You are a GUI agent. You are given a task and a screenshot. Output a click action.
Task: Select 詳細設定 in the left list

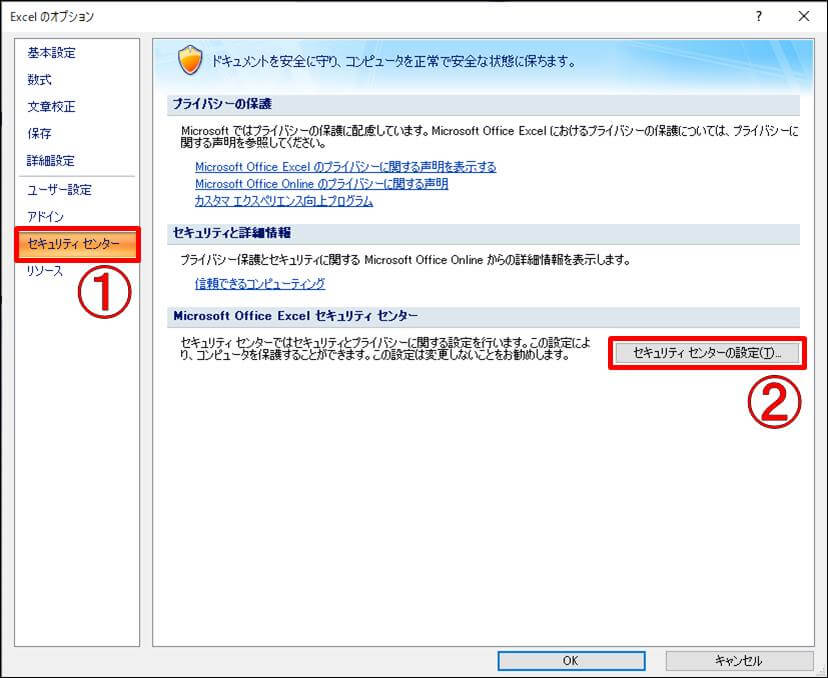51,161
